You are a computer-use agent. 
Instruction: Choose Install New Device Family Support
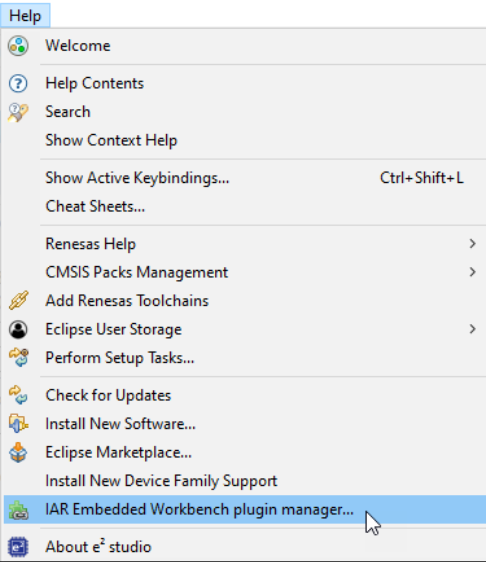245,481
